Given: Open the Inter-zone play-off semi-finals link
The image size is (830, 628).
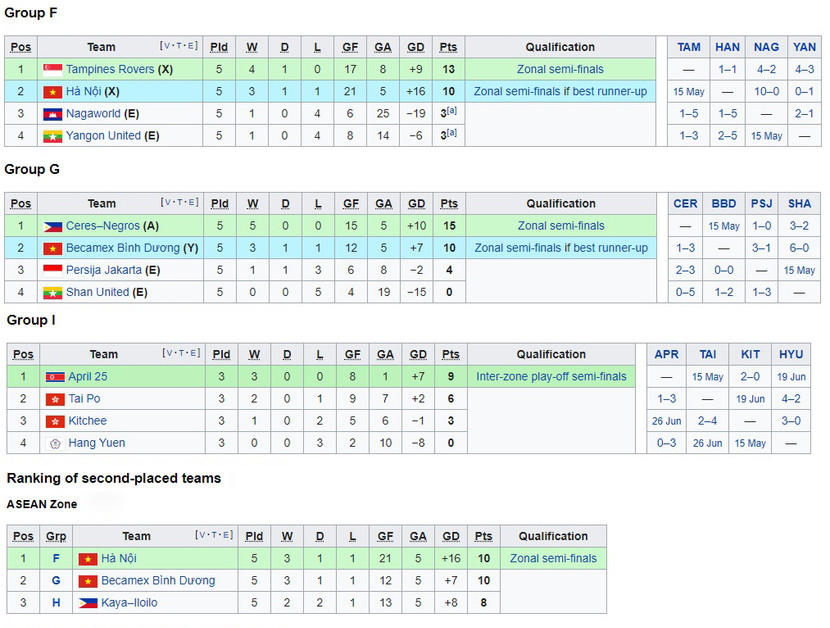Looking at the screenshot, I should 551,377.
